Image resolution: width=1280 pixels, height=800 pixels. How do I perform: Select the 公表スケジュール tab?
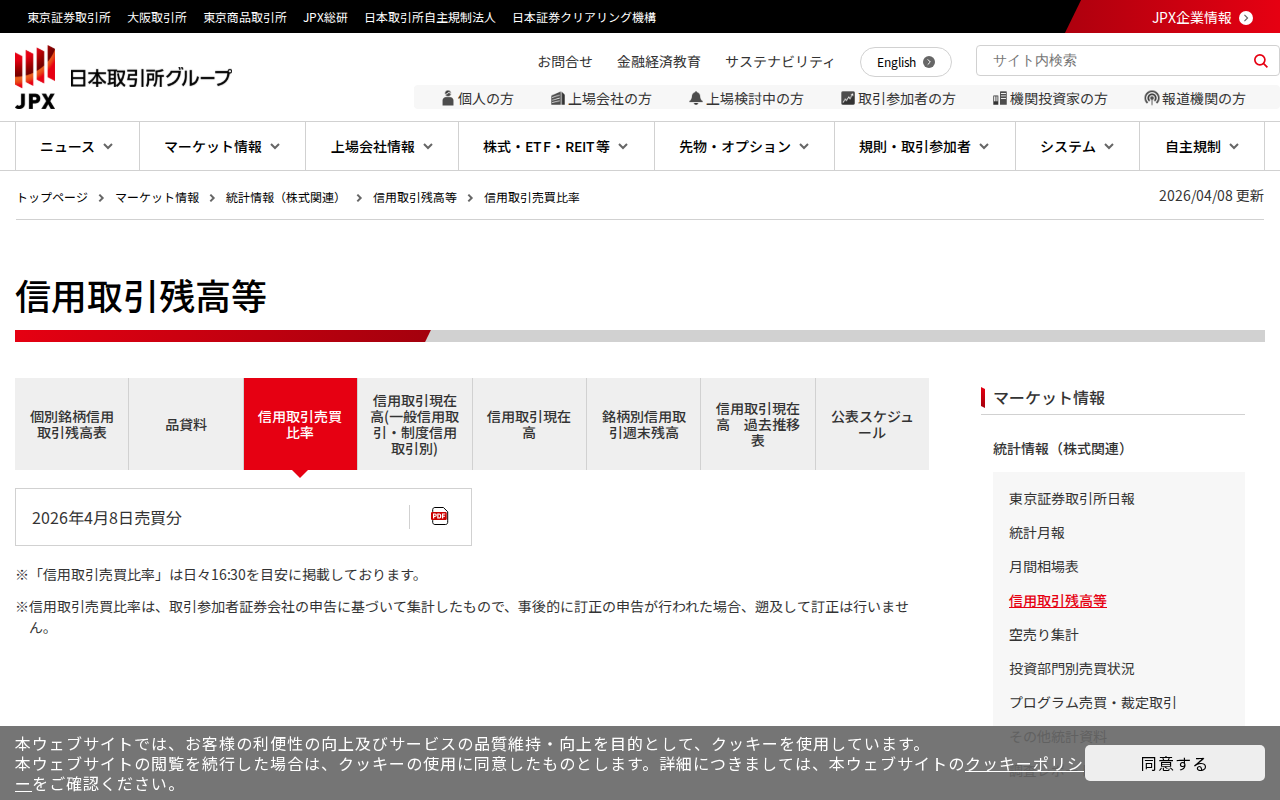(872, 425)
